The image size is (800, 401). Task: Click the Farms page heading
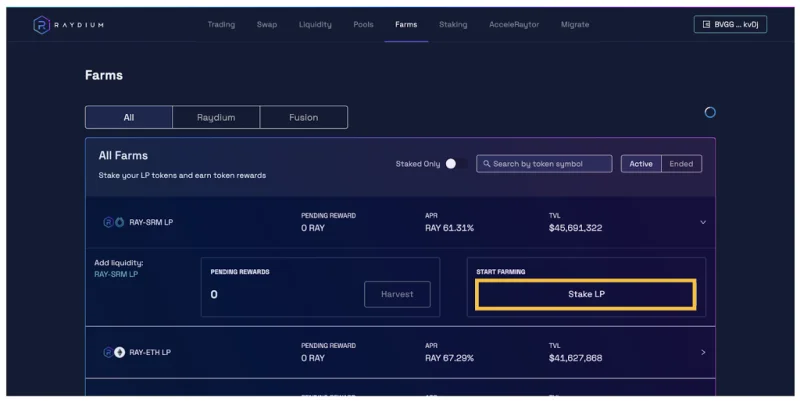(x=104, y=76)
